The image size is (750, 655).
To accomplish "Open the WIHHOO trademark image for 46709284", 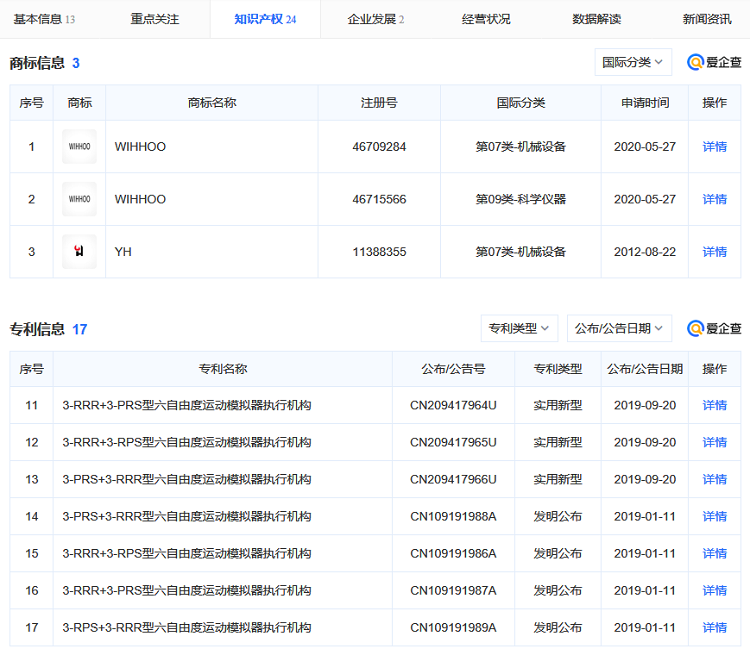I will [79, 147].
